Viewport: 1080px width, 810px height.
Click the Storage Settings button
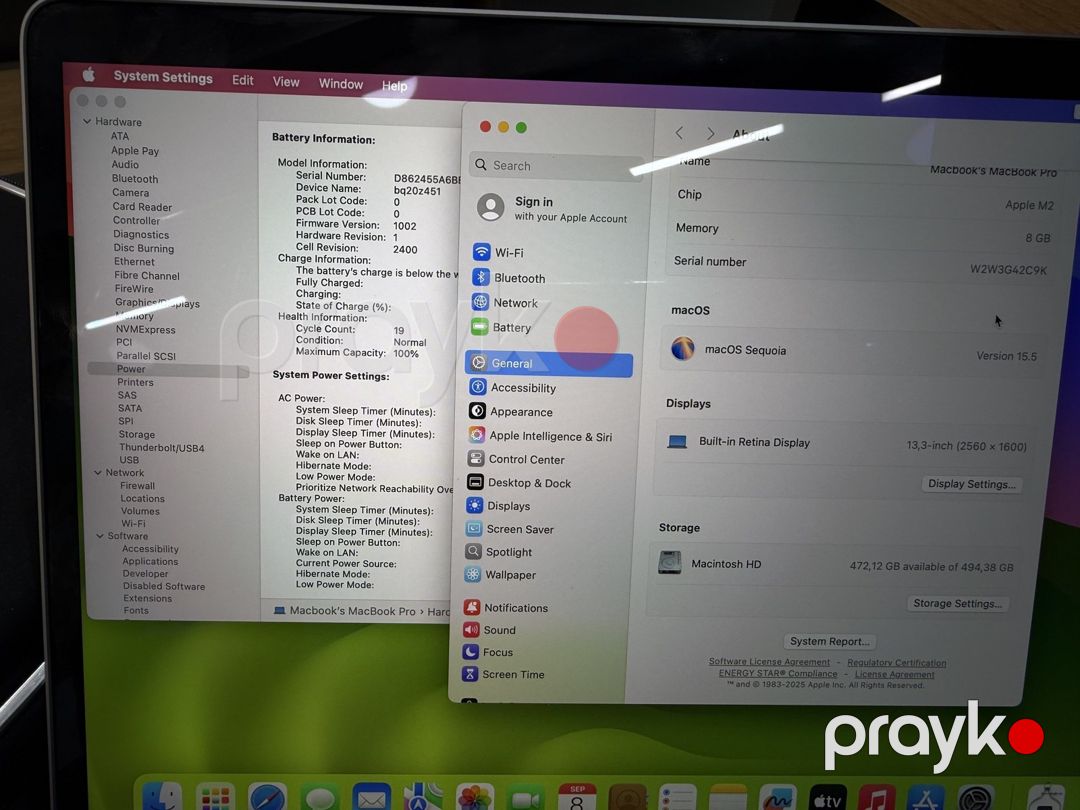957,603
